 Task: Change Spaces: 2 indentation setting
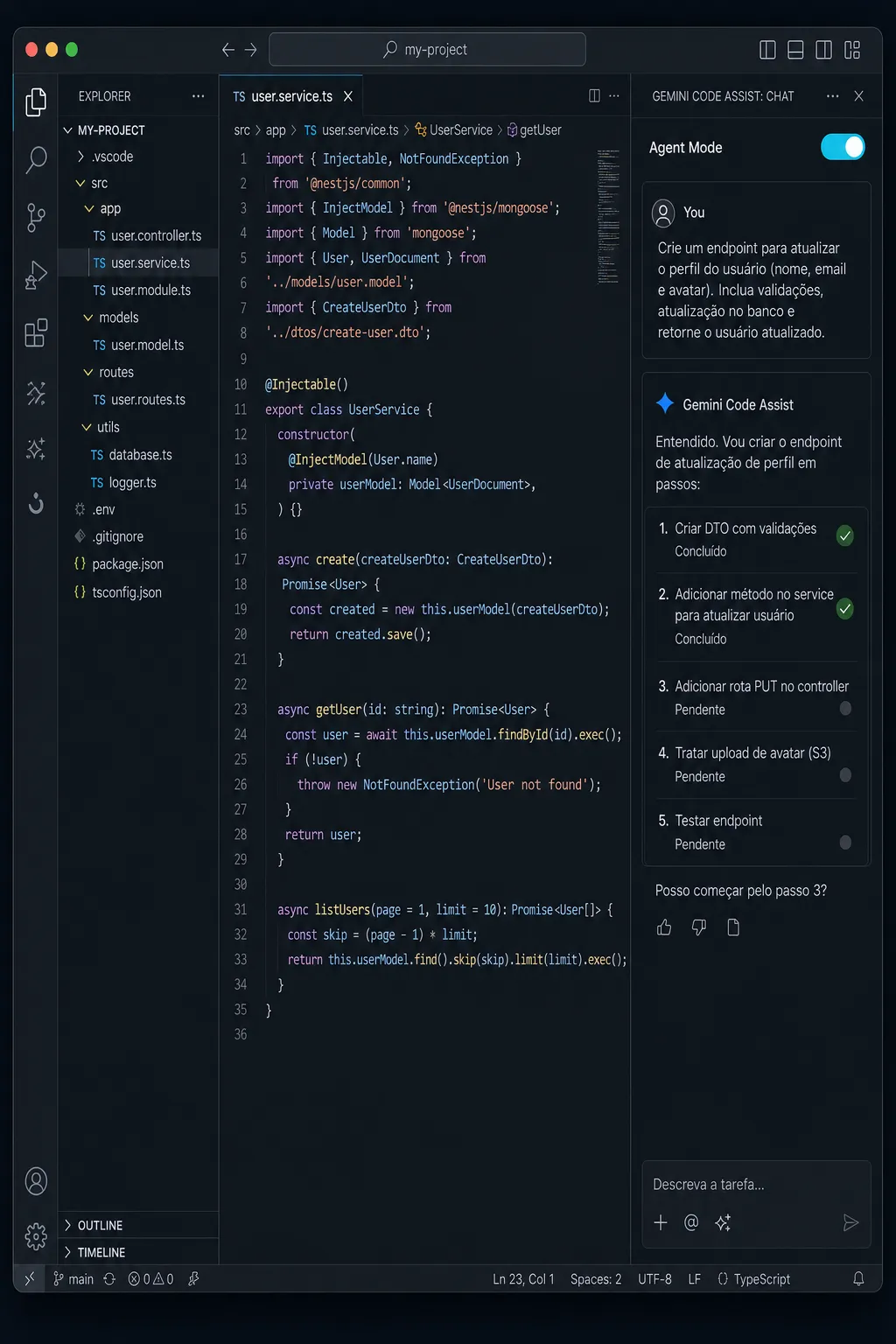(596, 1279)
